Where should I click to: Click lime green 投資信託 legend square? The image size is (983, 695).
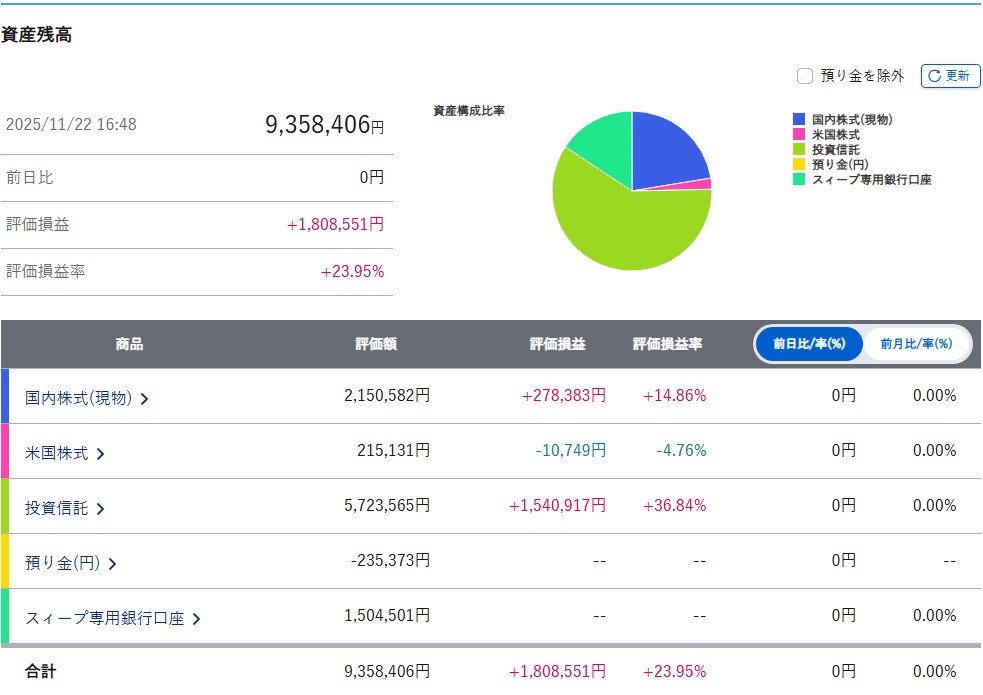point(799,150)
